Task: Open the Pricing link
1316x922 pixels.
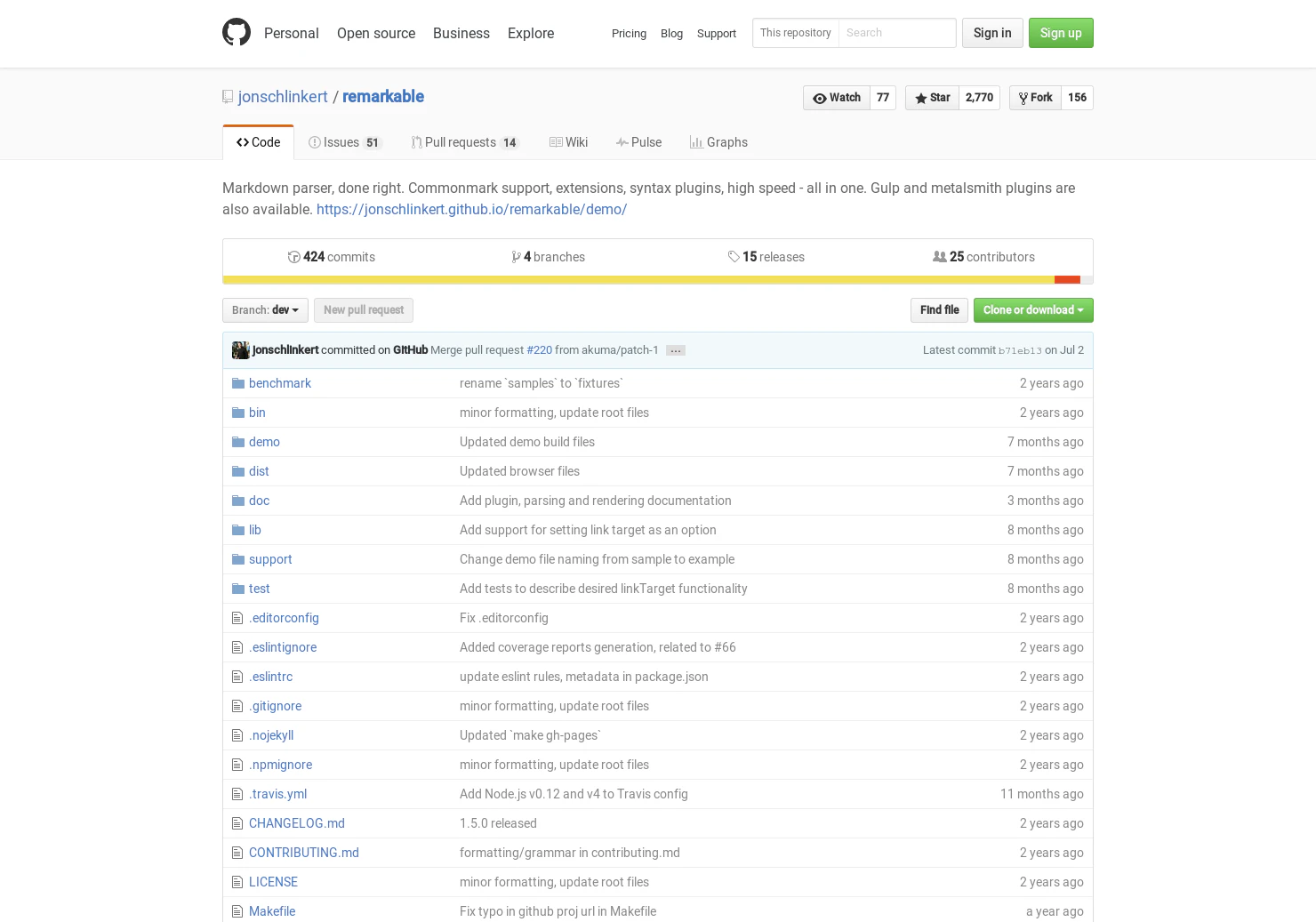Action: click(x=629, y=34)
